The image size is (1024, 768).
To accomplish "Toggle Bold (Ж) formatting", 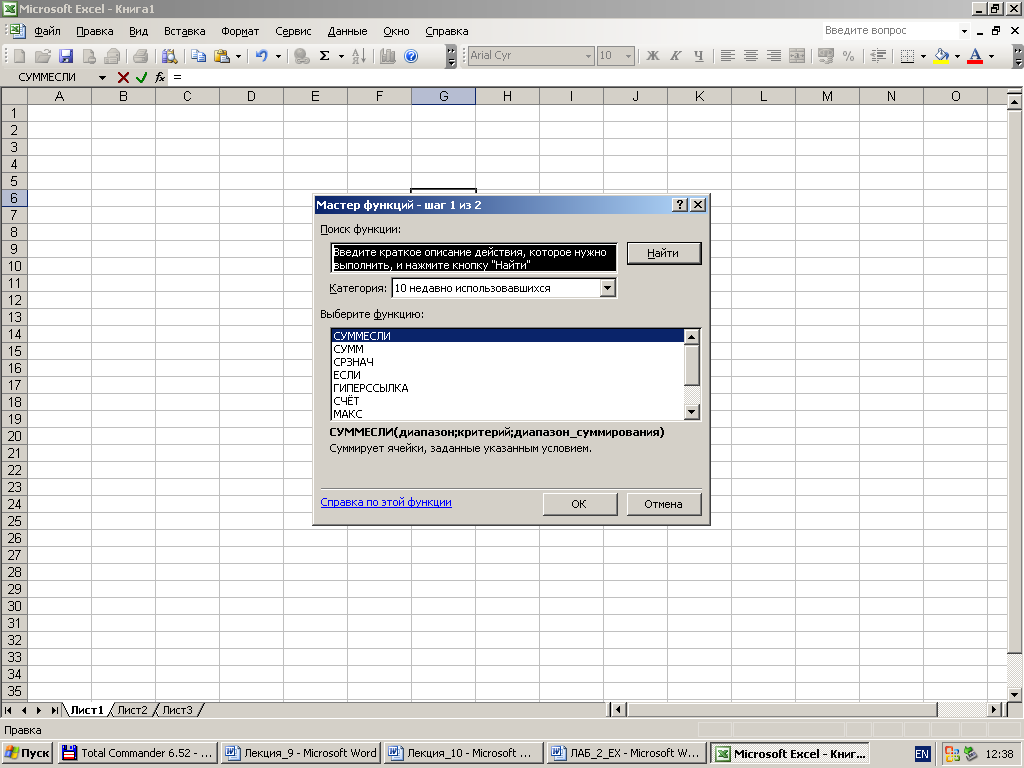I will 652,56.
